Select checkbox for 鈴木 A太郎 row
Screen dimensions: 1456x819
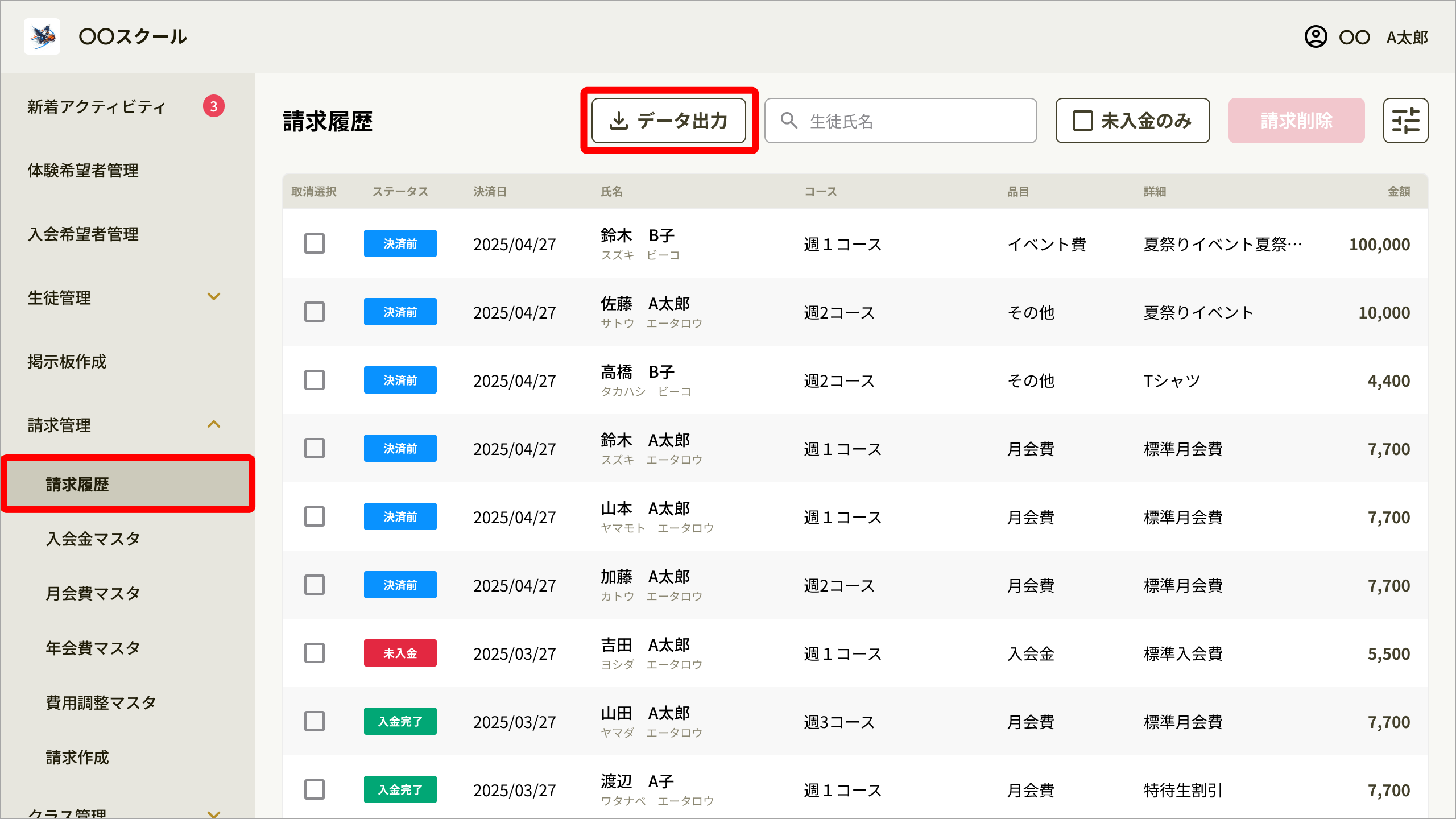click(x=315, y=448)
